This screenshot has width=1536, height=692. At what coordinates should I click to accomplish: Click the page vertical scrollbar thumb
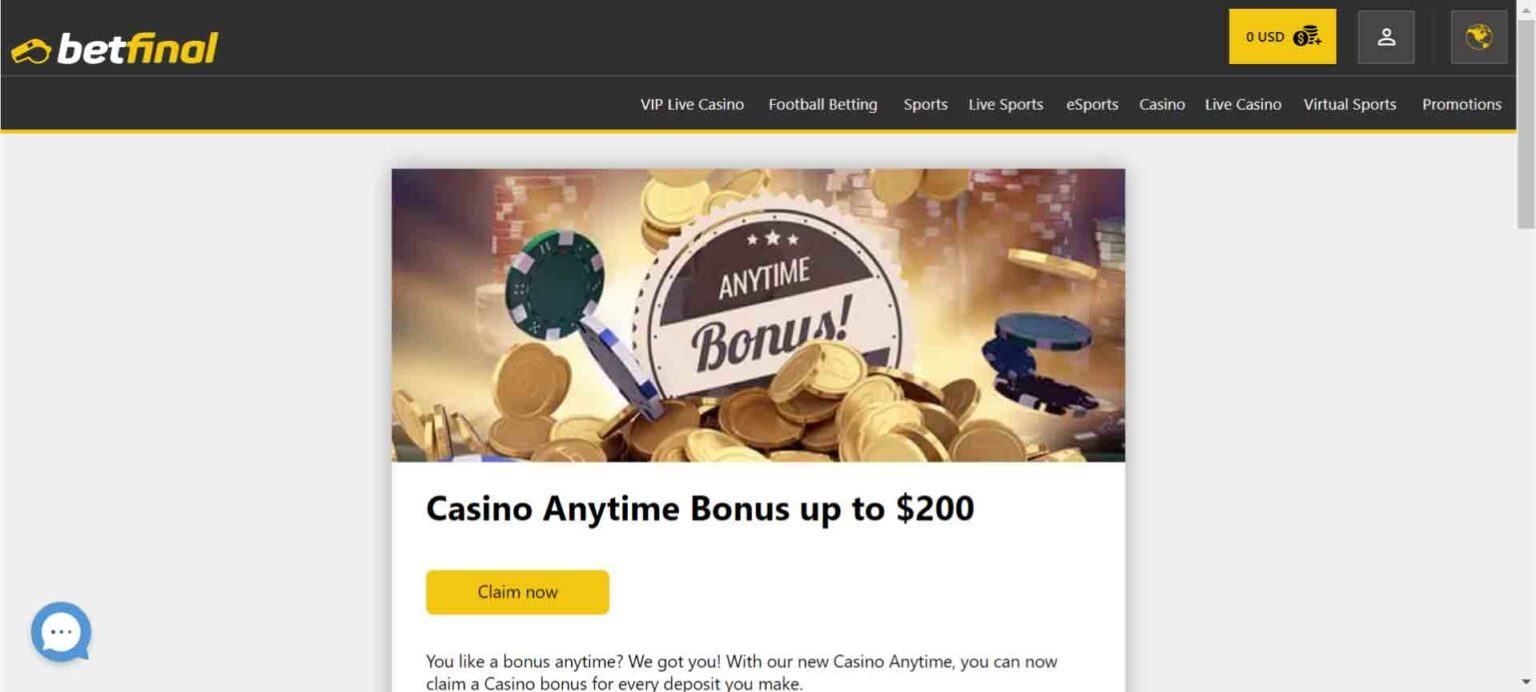pyautogui.click(x=1526, y=122)
